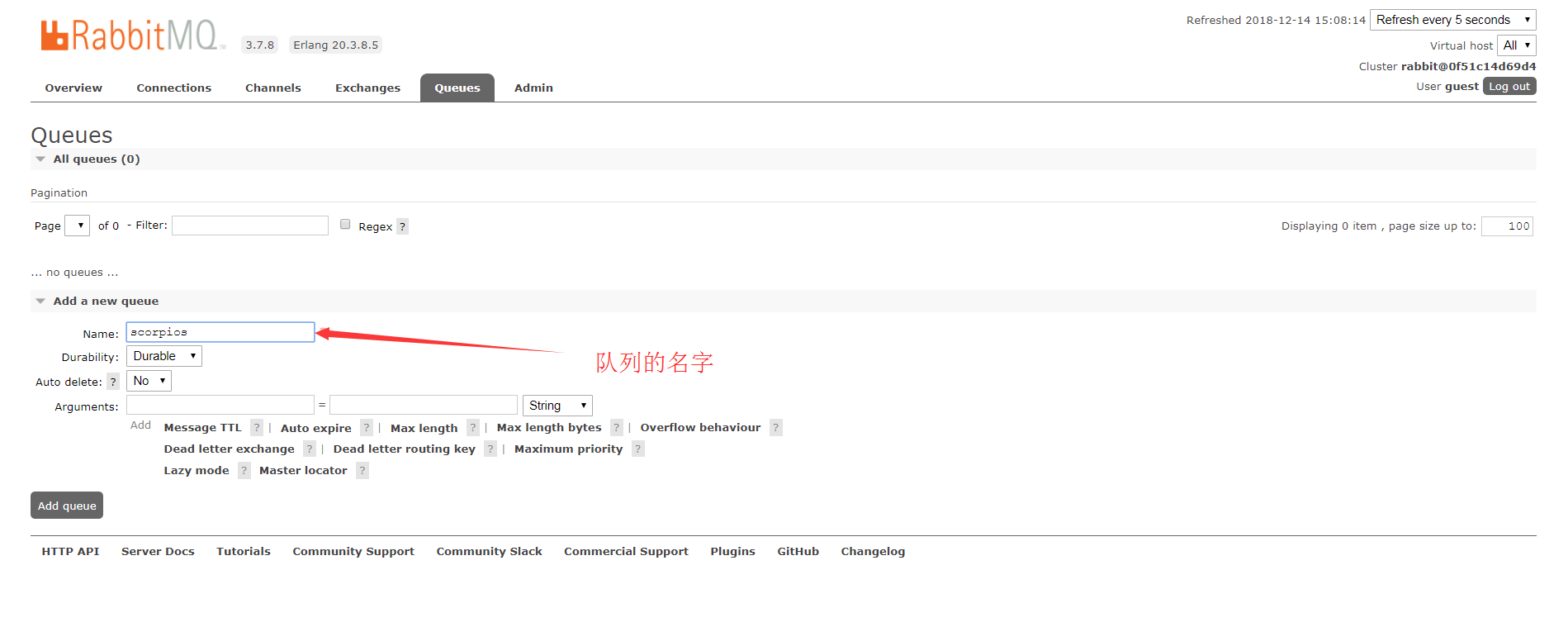The image size is (1568, 627).
Task: Open the Commercial Support link
Action: pyautogui.click(x=626, y=551)
